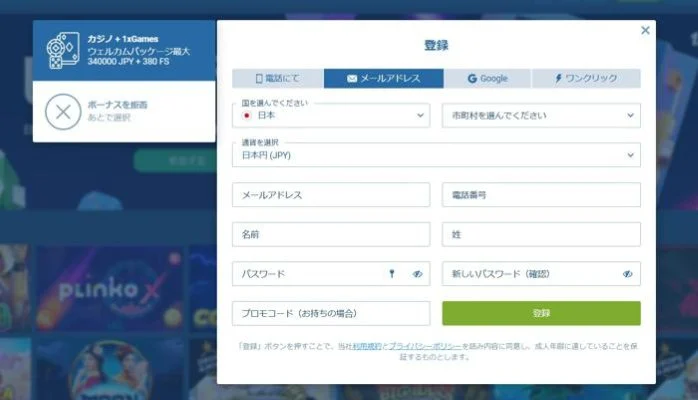Open the Plinko X game thumbnail
This screenshot has width=698, height=400.
pos(110,289)
